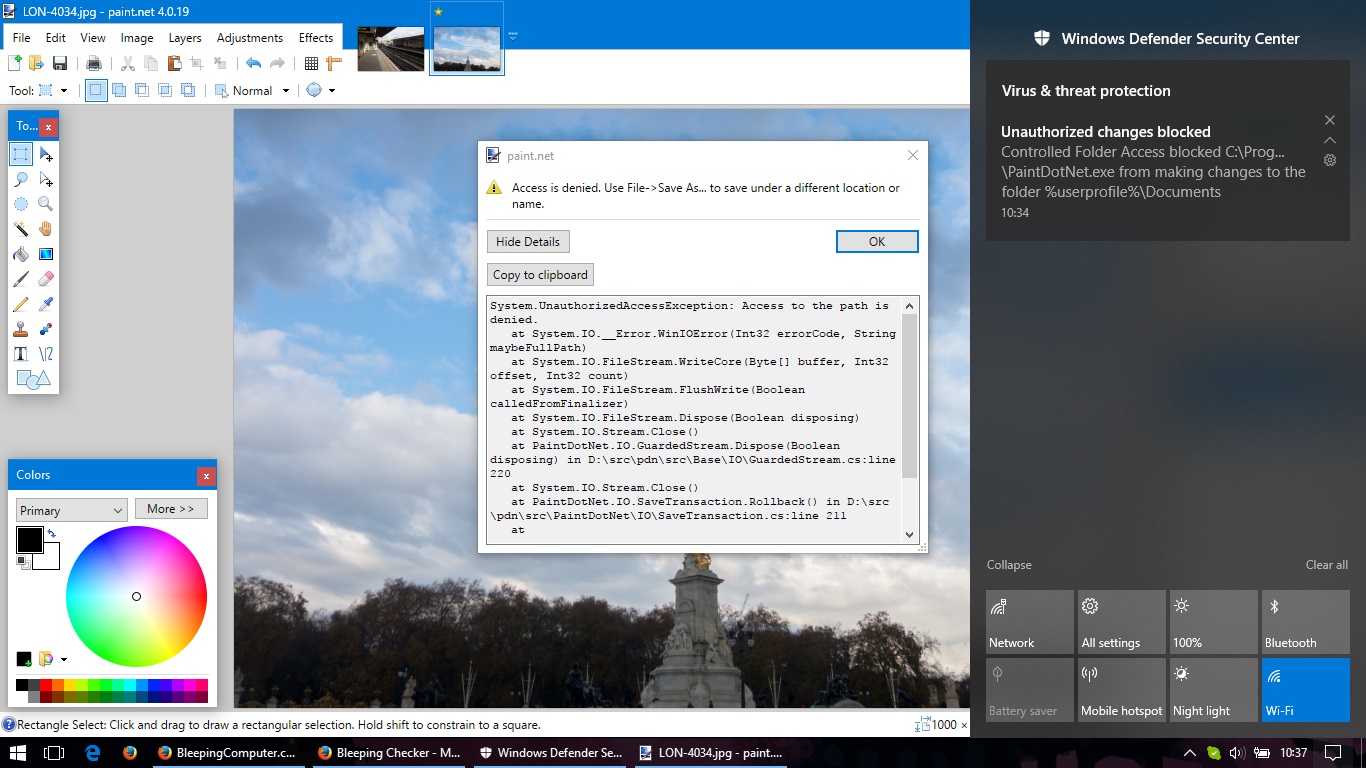Collapse the quick actions panel
Screen dimensions: 1366x768
point(1009,565)
